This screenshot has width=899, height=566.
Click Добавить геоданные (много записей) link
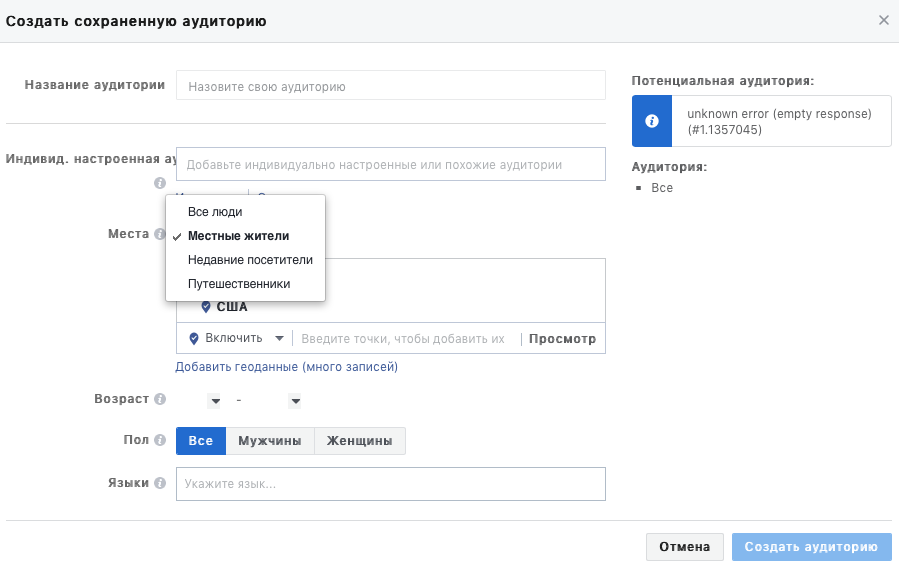[287, 367]
